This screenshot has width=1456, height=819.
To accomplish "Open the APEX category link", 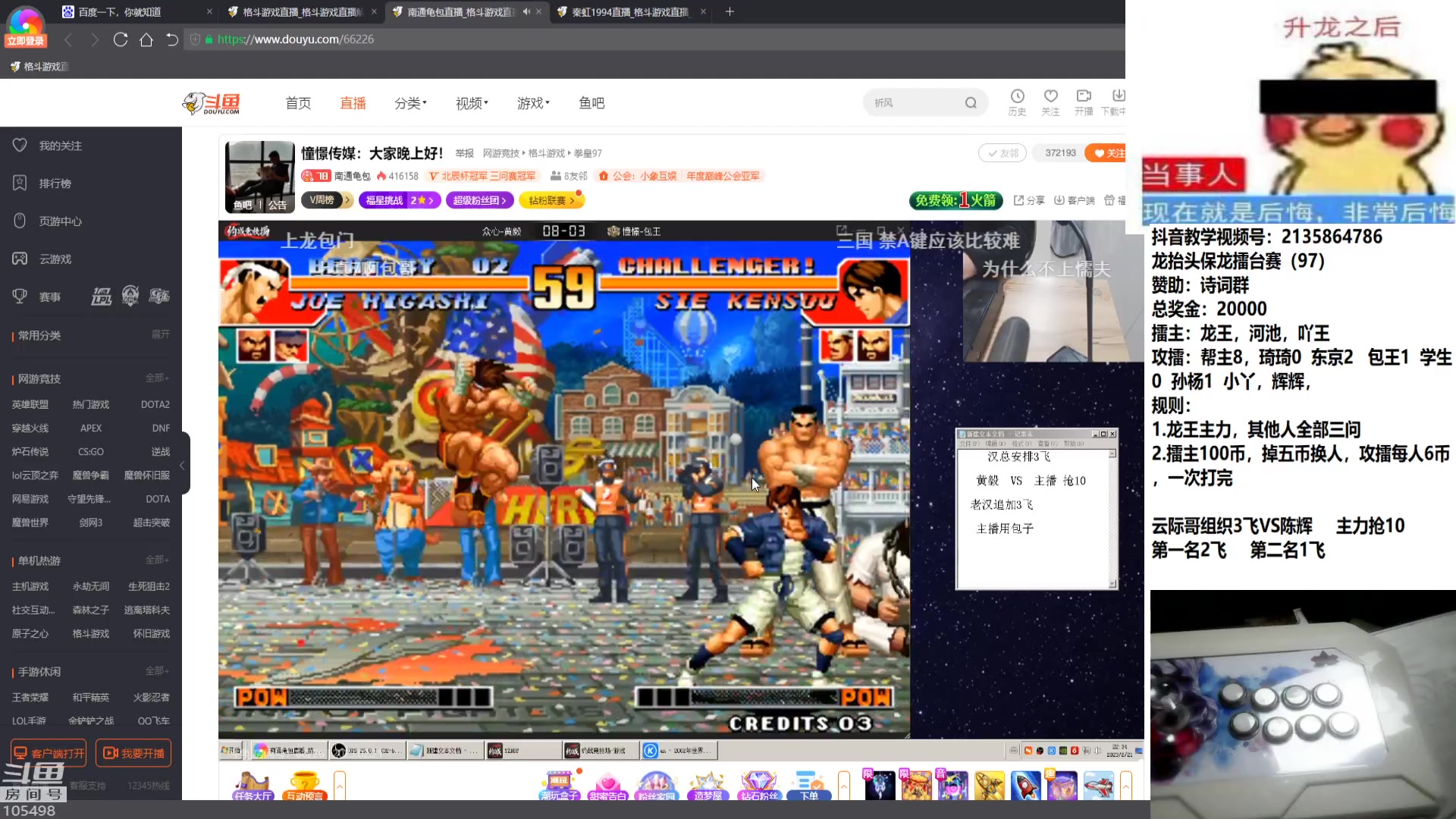I will tap(91, 428).
